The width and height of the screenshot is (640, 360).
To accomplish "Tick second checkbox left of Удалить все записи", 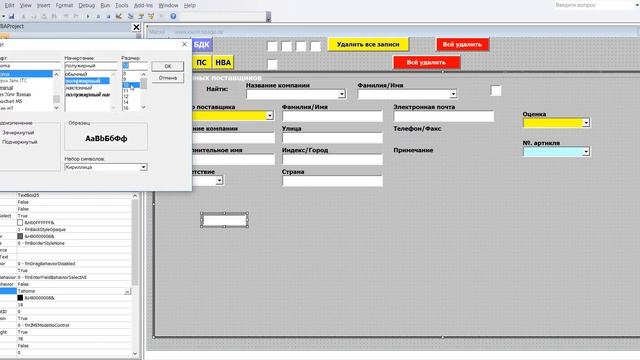I will 287,46.
